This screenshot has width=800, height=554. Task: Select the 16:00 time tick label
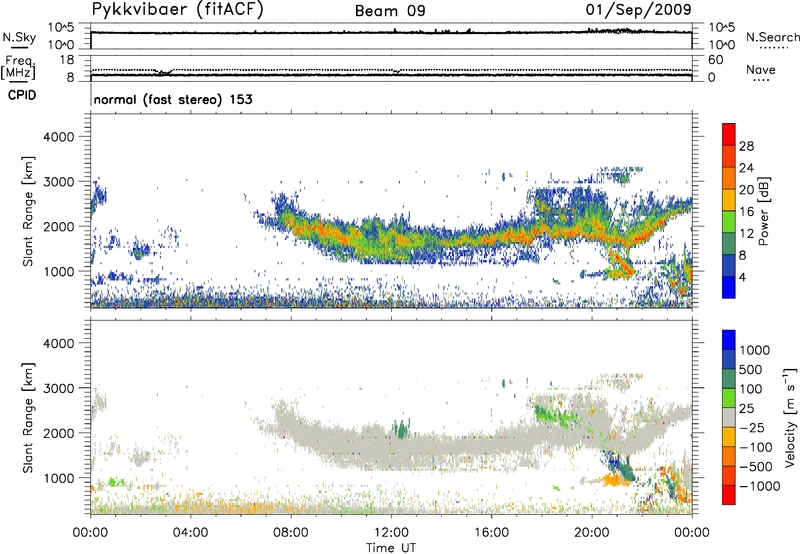491,533
